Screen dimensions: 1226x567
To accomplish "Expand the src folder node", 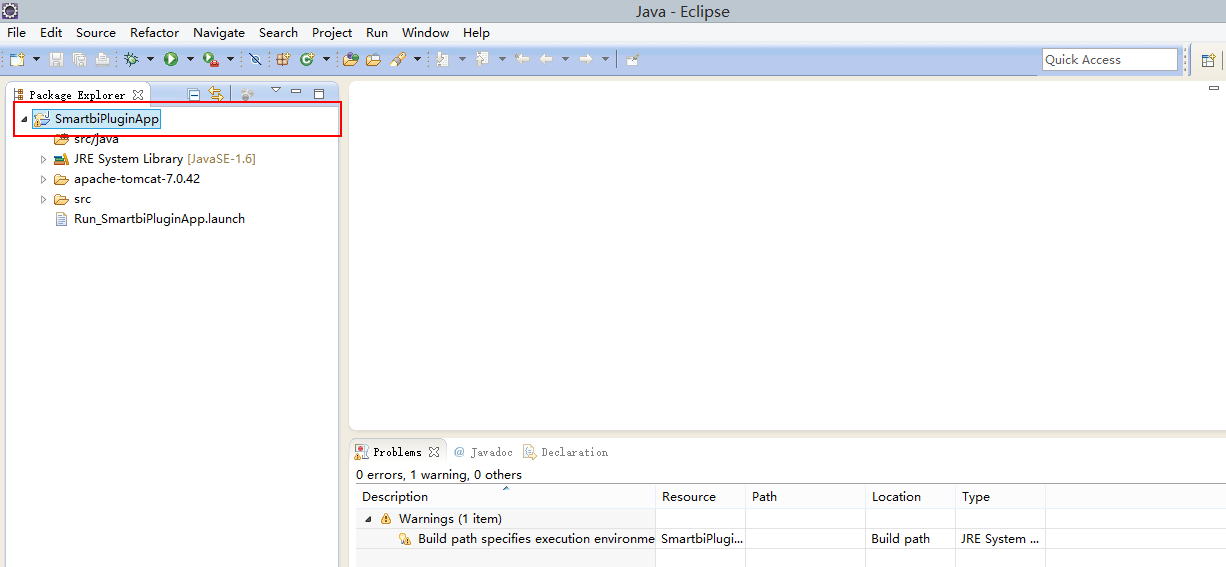I will [43, 199].
